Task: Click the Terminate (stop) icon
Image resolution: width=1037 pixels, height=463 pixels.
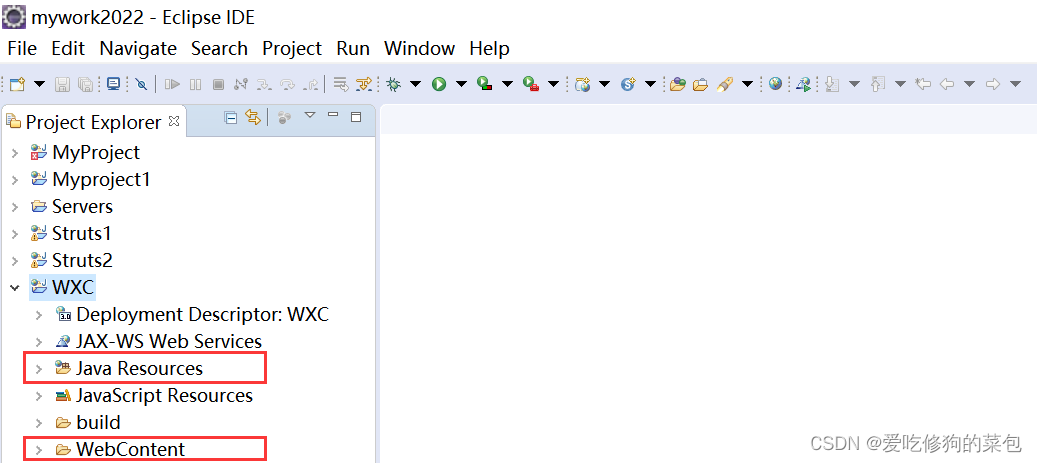Action: pos(218,84)
